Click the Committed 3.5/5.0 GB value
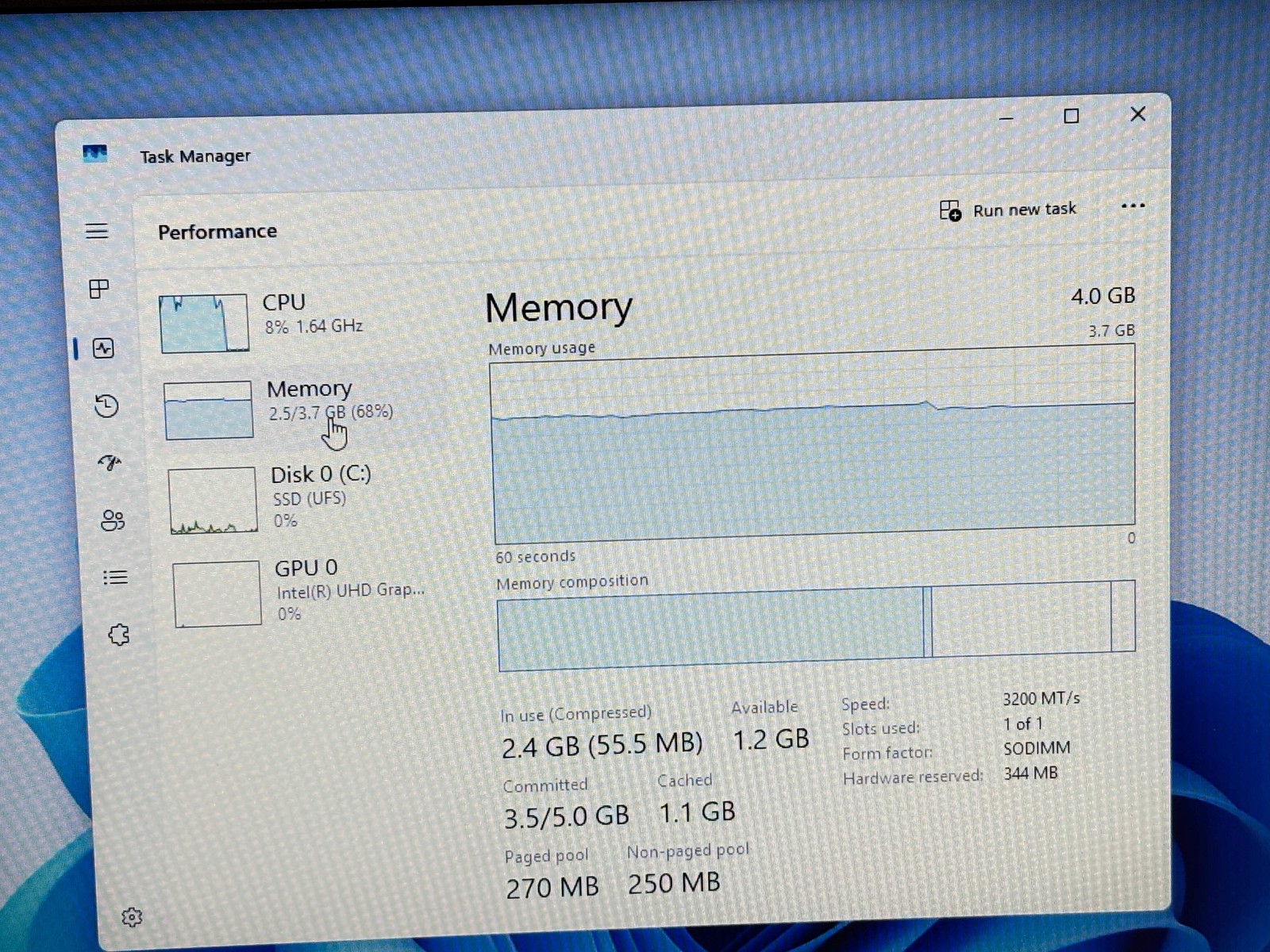Image resolution: width=1270 pixels, height=952 pixels. point(566,816)
